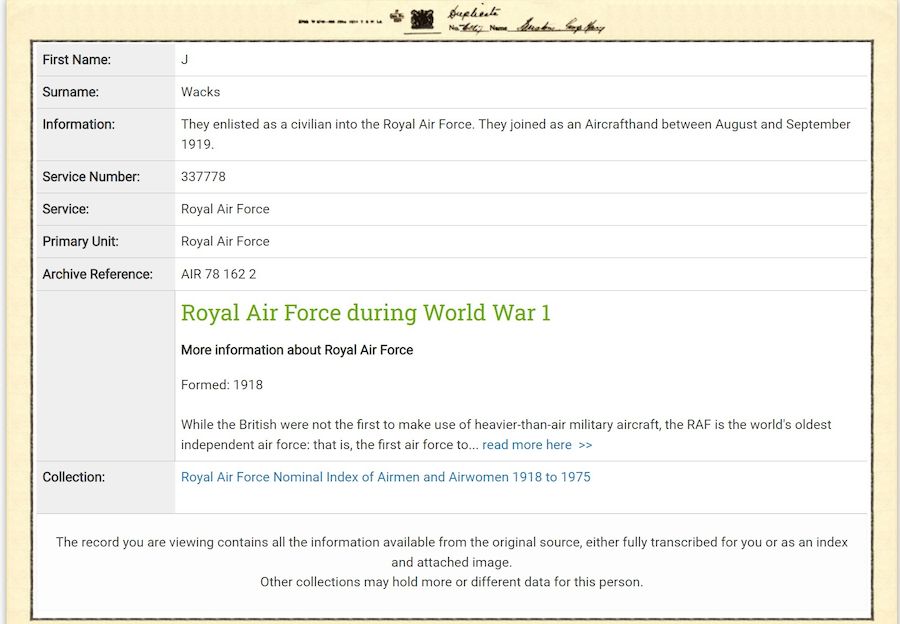Click the enlistment information paragraph
900x624 pixels.
point(515,134)
